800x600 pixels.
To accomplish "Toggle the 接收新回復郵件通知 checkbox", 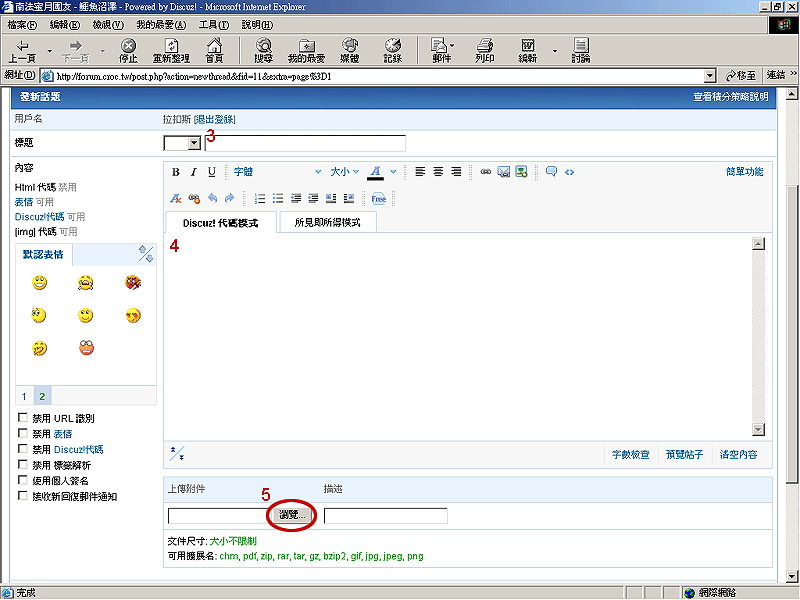I will [23, 496].
